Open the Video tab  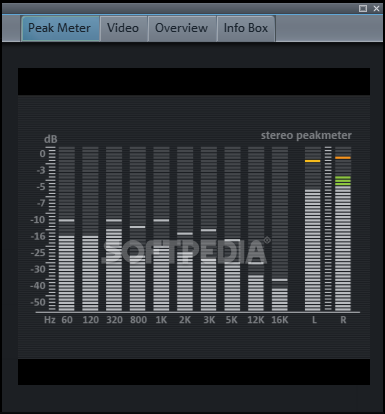coord(123,28)
